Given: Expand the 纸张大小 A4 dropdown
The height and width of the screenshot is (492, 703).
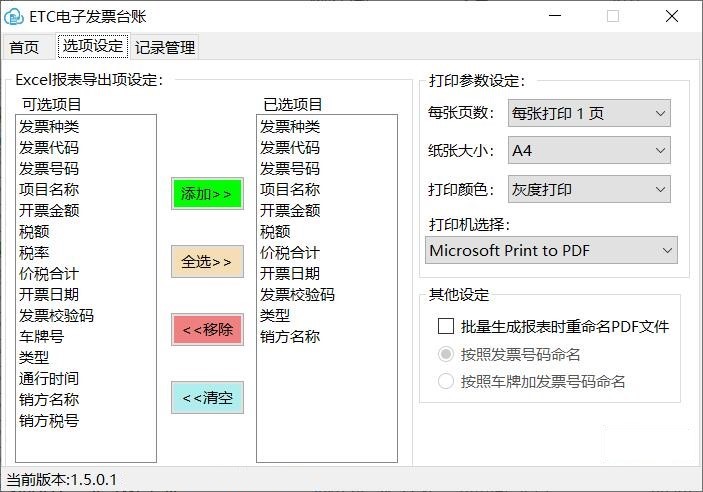Looking at the screenshot, I should (x=589, y=151).
